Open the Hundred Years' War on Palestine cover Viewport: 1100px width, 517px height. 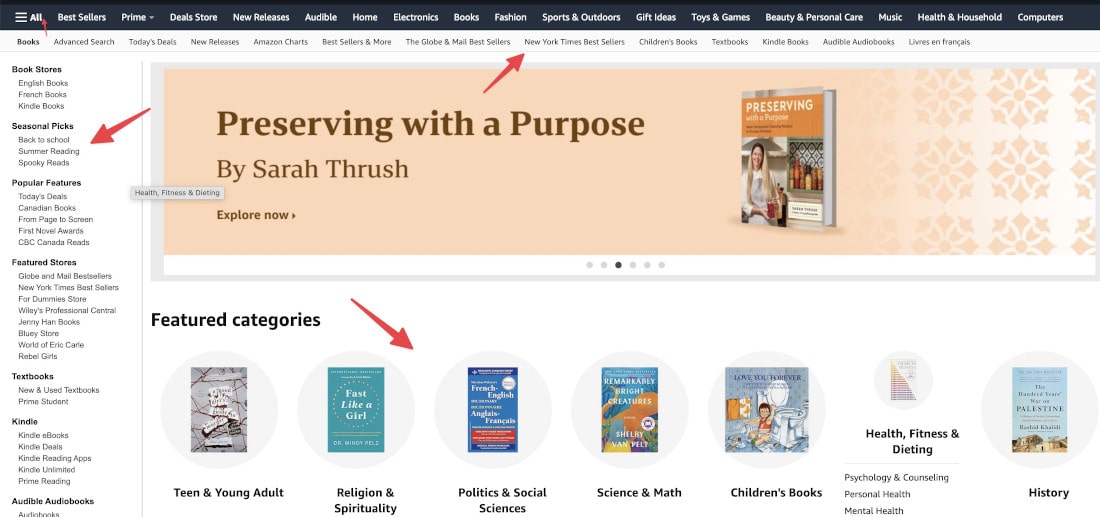(x=1040, y=409)
